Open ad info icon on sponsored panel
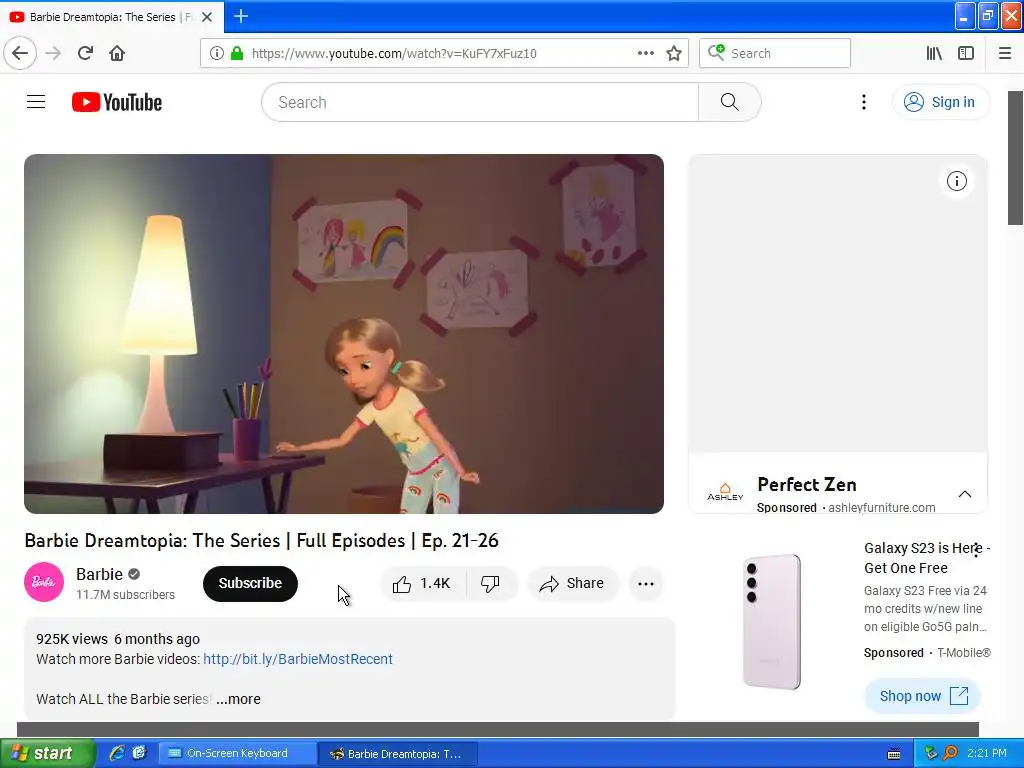This screenshot has width=1024, height=768. coord(957,181)
